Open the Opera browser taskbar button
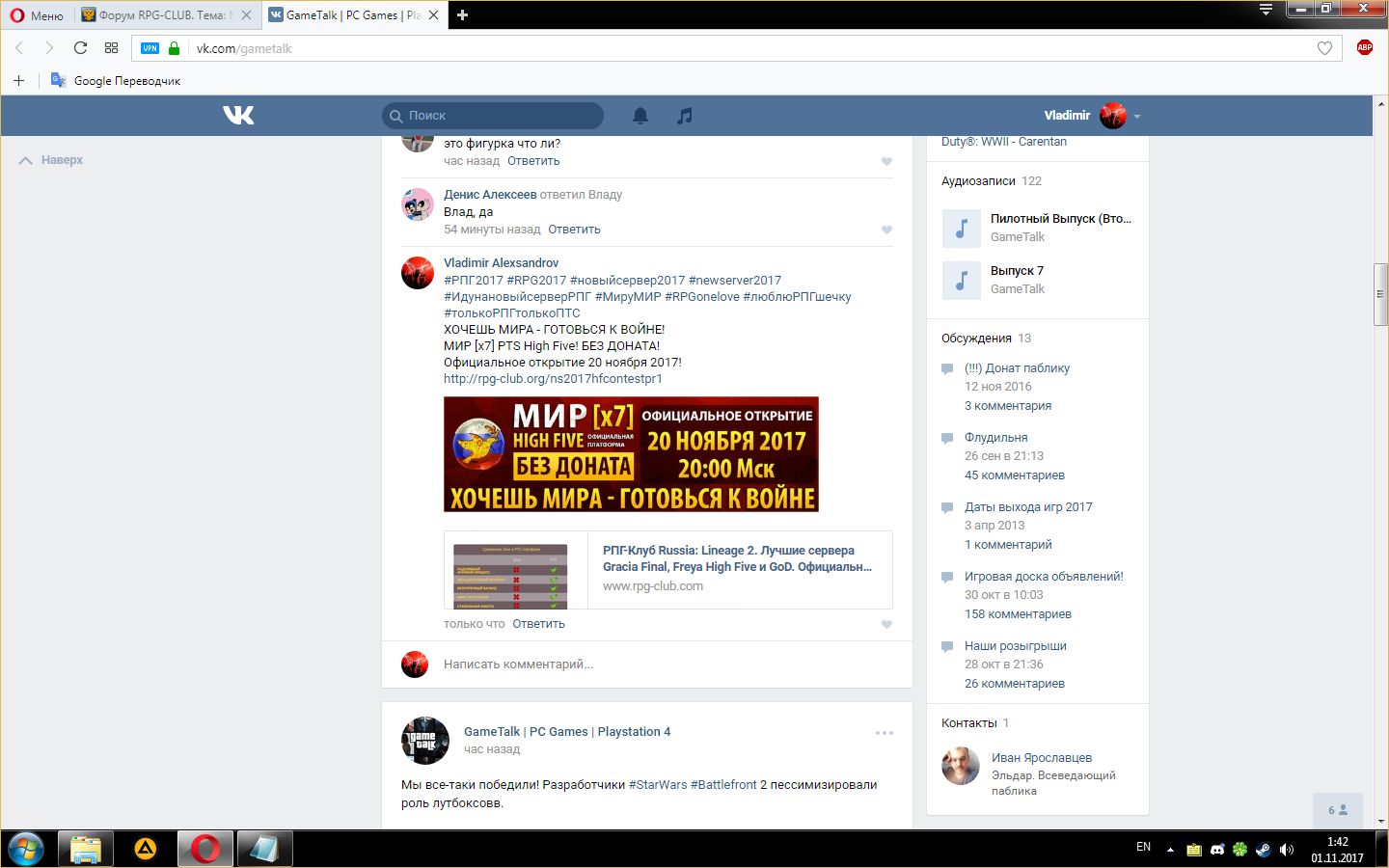Image resolution: width=1389 pixels, height=868 pixels. [204, 849]
